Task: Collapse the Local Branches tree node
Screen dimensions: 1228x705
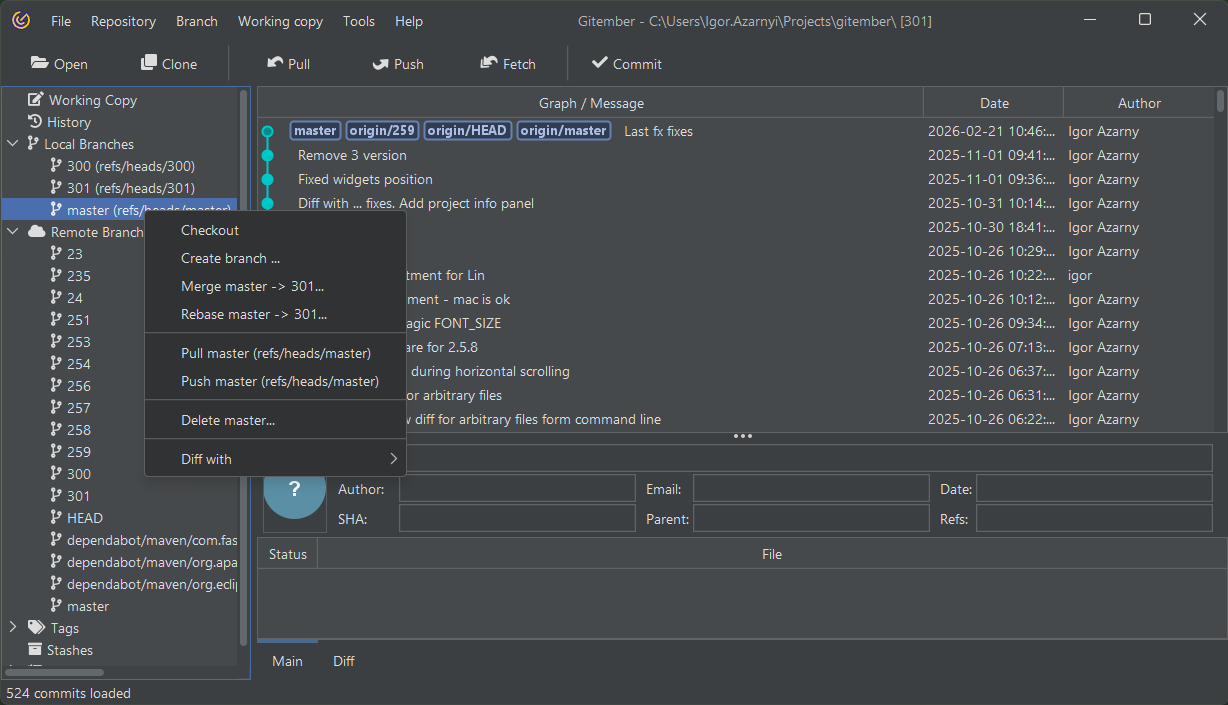Action: pos(13,144)
